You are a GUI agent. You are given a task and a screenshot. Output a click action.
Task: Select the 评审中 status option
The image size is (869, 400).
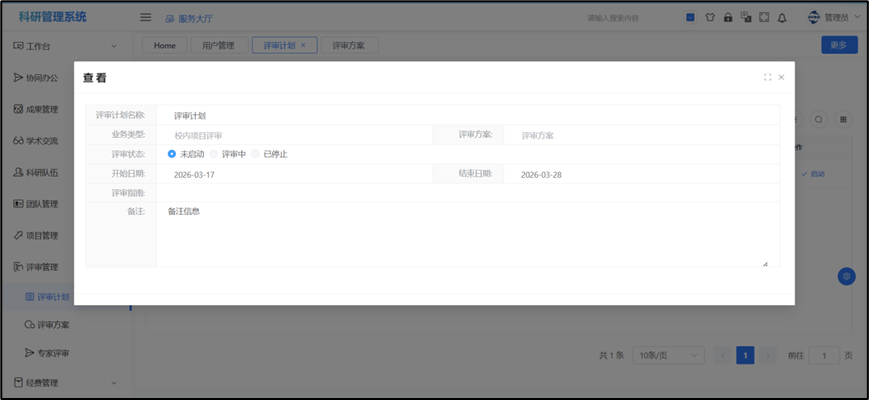pyautogui.click(x=214, y=154)
